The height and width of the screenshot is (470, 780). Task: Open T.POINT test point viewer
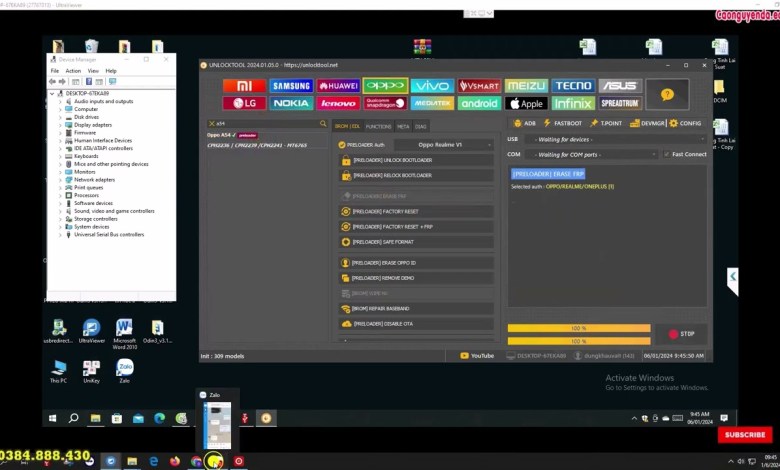coord(605,123)
